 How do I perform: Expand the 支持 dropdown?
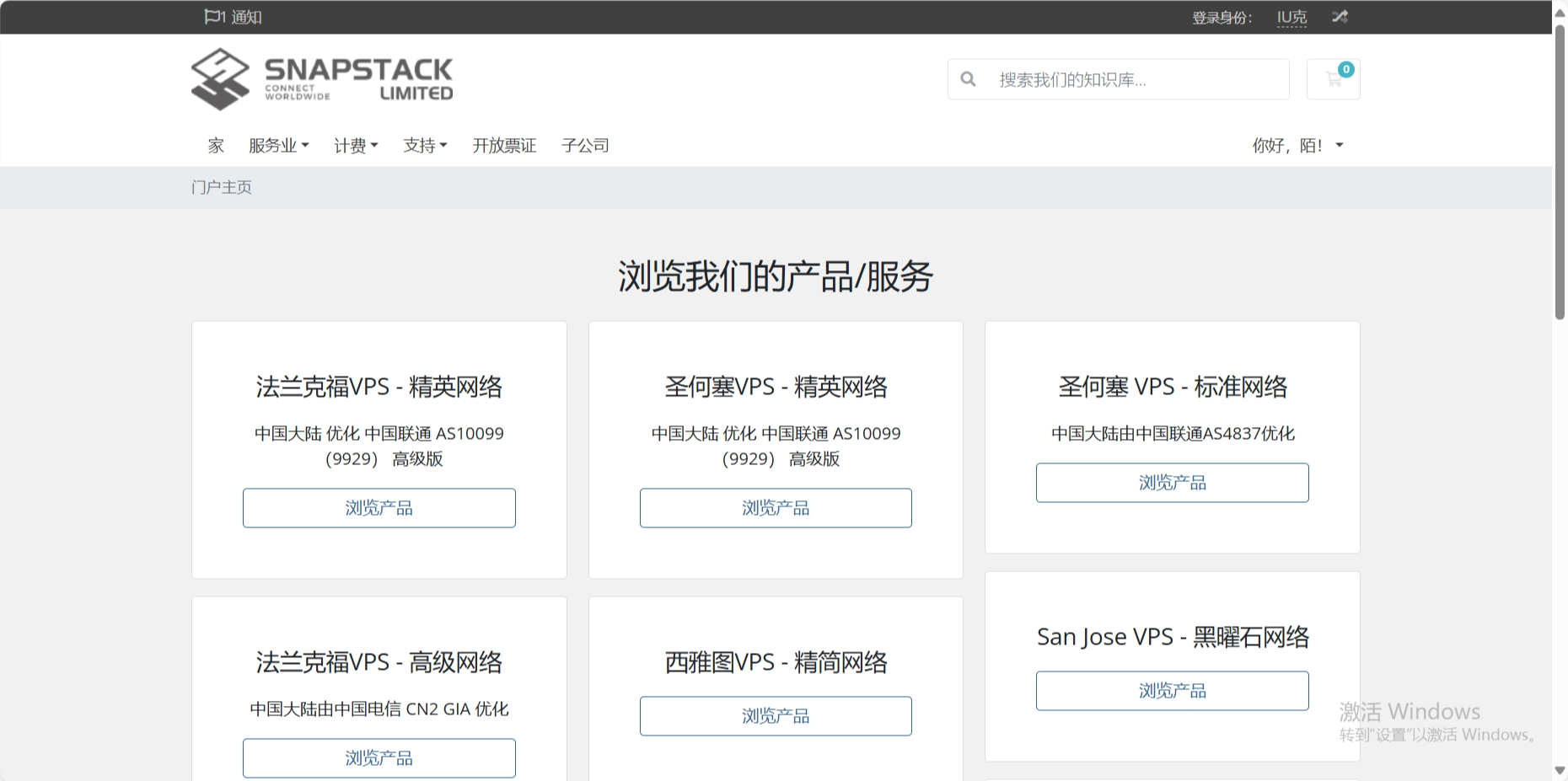tap(424, 145)
